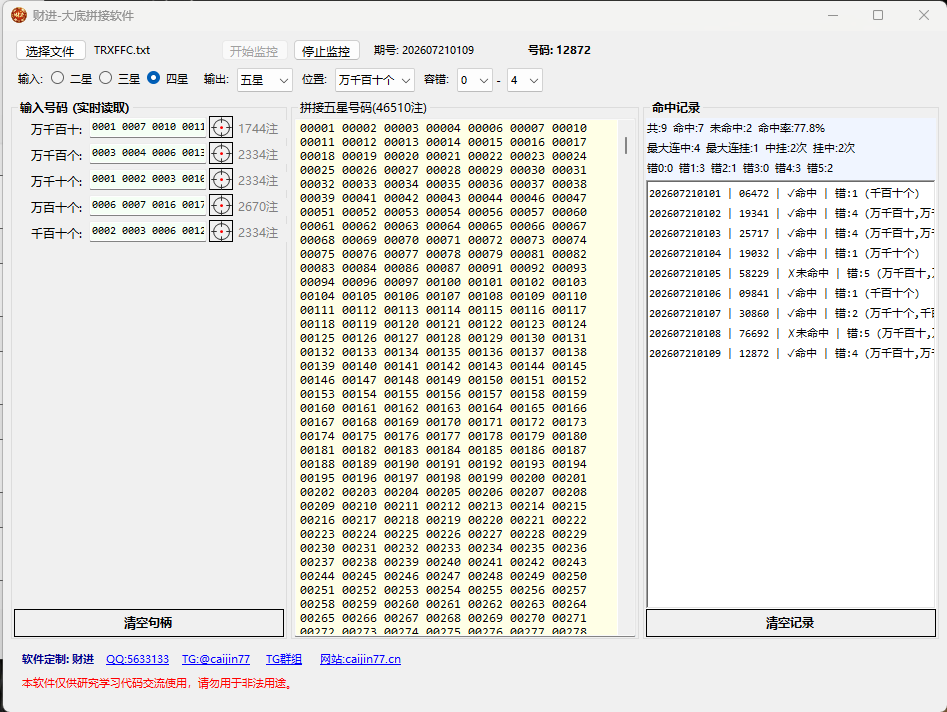Click crosshair picker icon for 万百十个 row

(x=221, y=206)
